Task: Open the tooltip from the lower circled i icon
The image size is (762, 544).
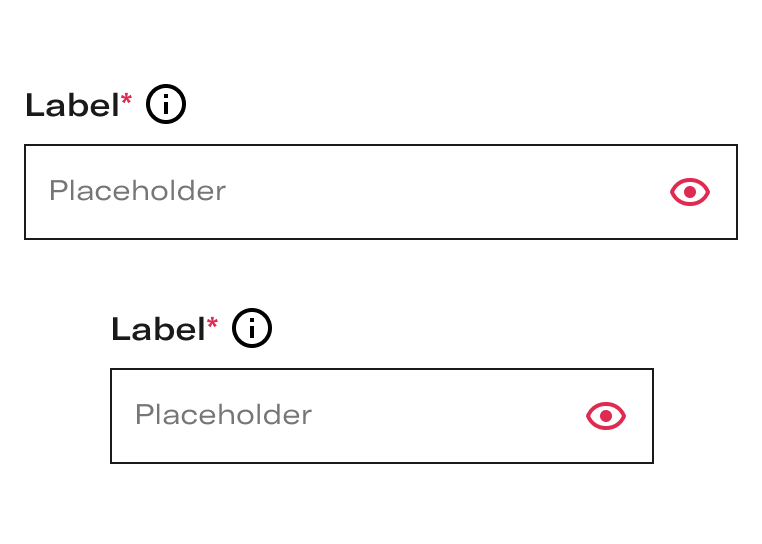Action: click(252, 328)
